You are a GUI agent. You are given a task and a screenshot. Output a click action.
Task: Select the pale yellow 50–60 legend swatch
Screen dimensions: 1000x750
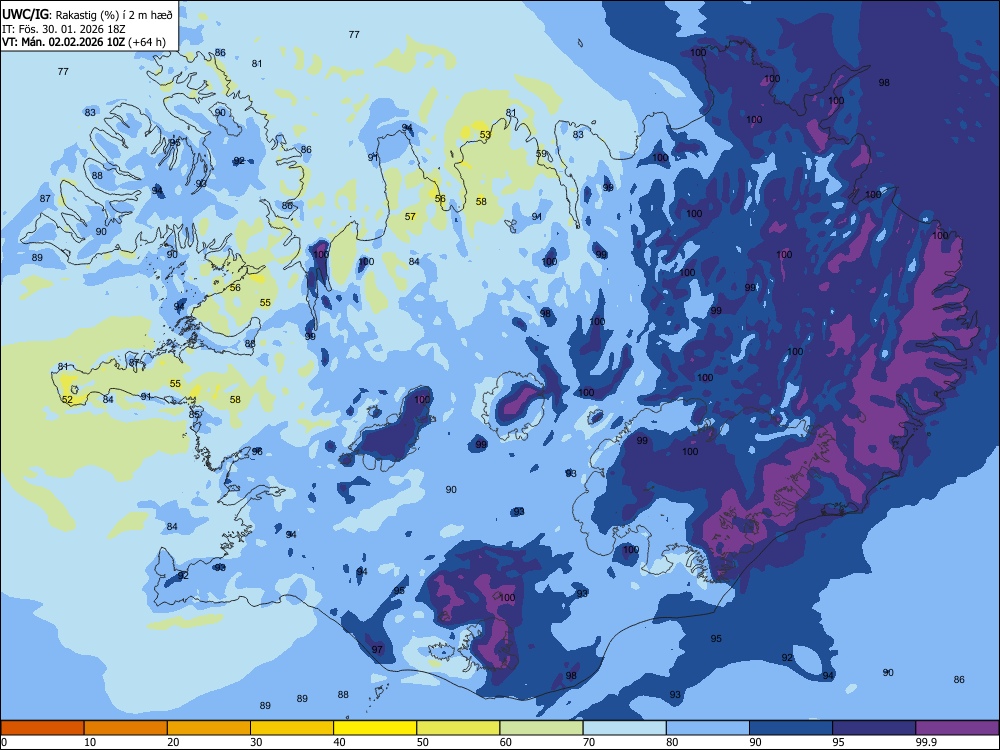pyautogui.click(x=458, y=728)
